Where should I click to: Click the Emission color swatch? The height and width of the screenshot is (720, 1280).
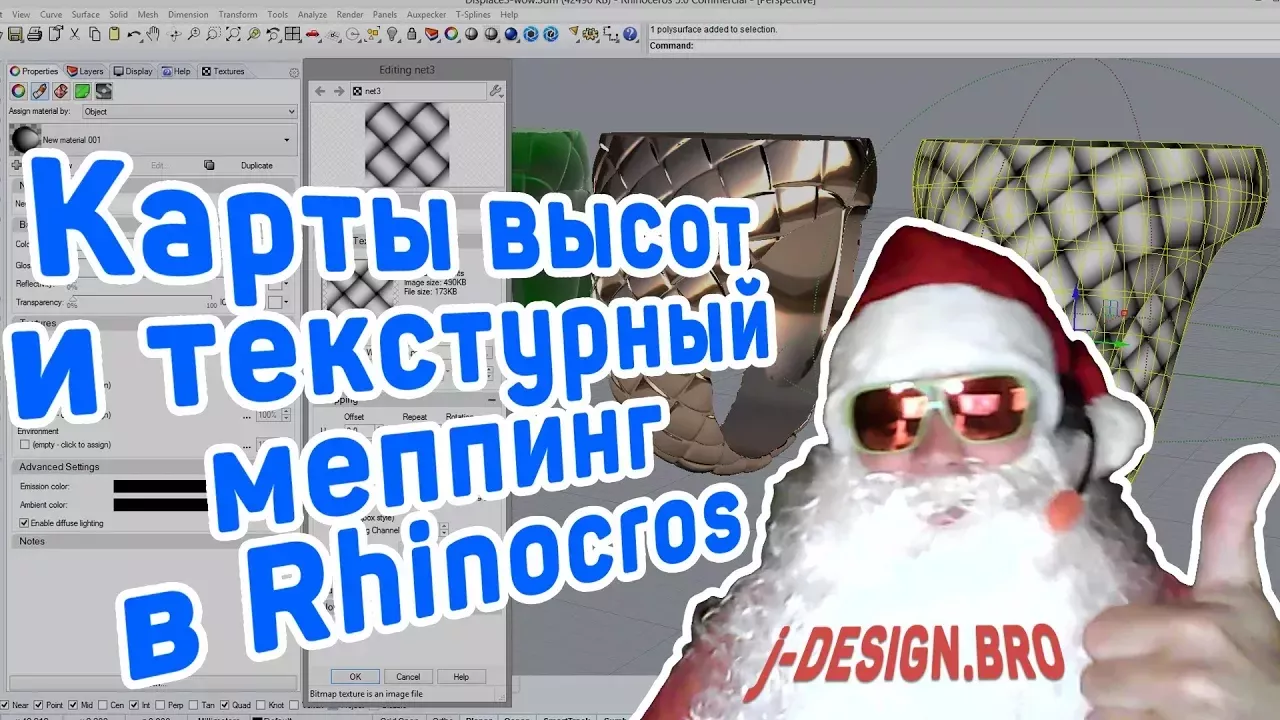160,486
